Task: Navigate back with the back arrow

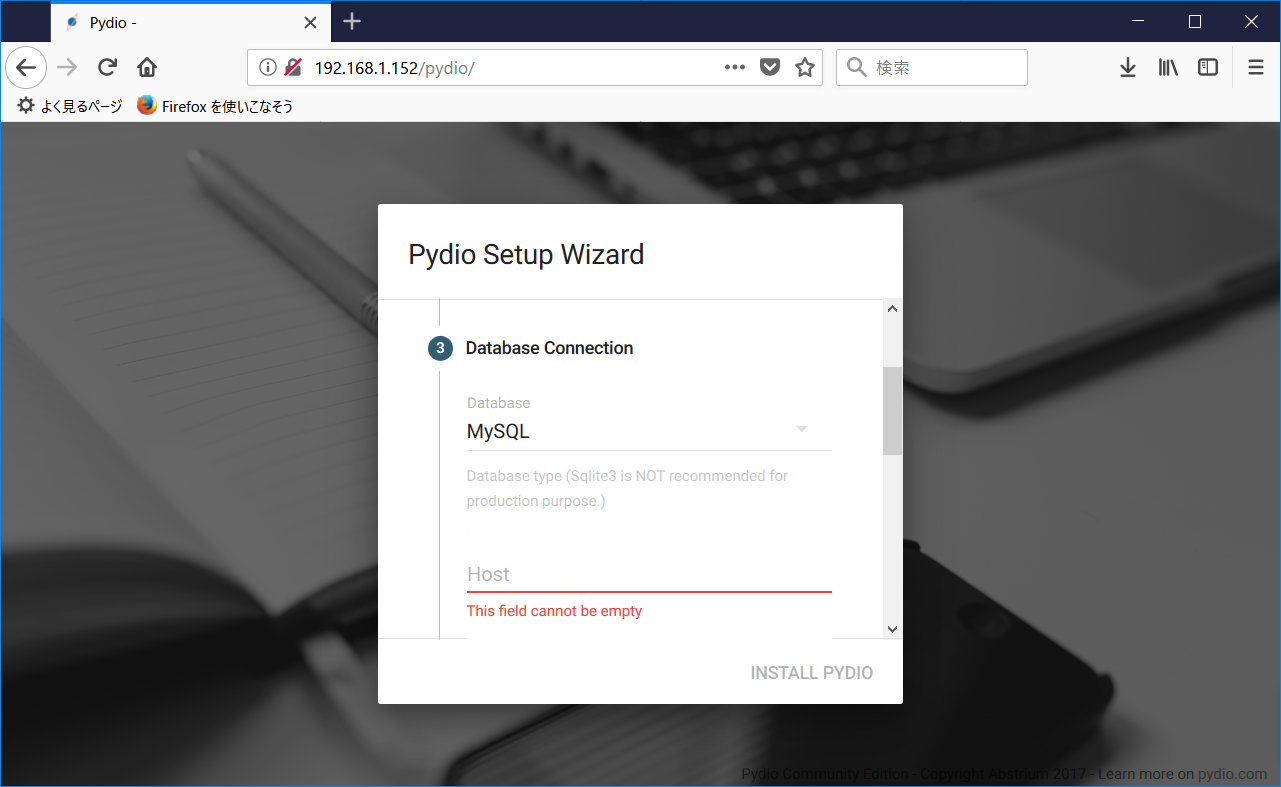Action: (x=25, y=67)
